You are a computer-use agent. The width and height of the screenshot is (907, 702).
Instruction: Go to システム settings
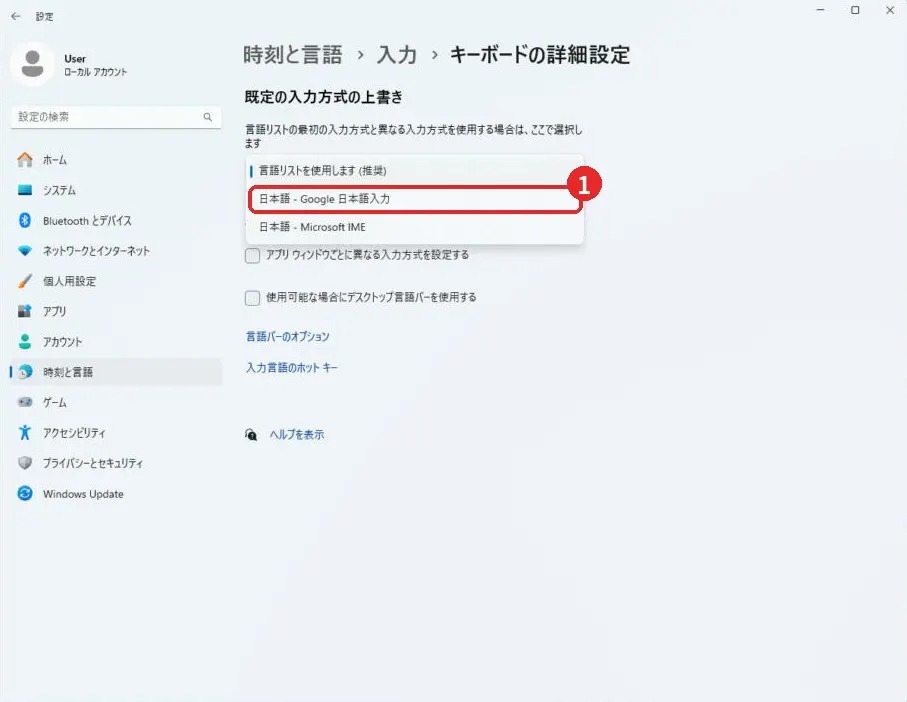116,190
